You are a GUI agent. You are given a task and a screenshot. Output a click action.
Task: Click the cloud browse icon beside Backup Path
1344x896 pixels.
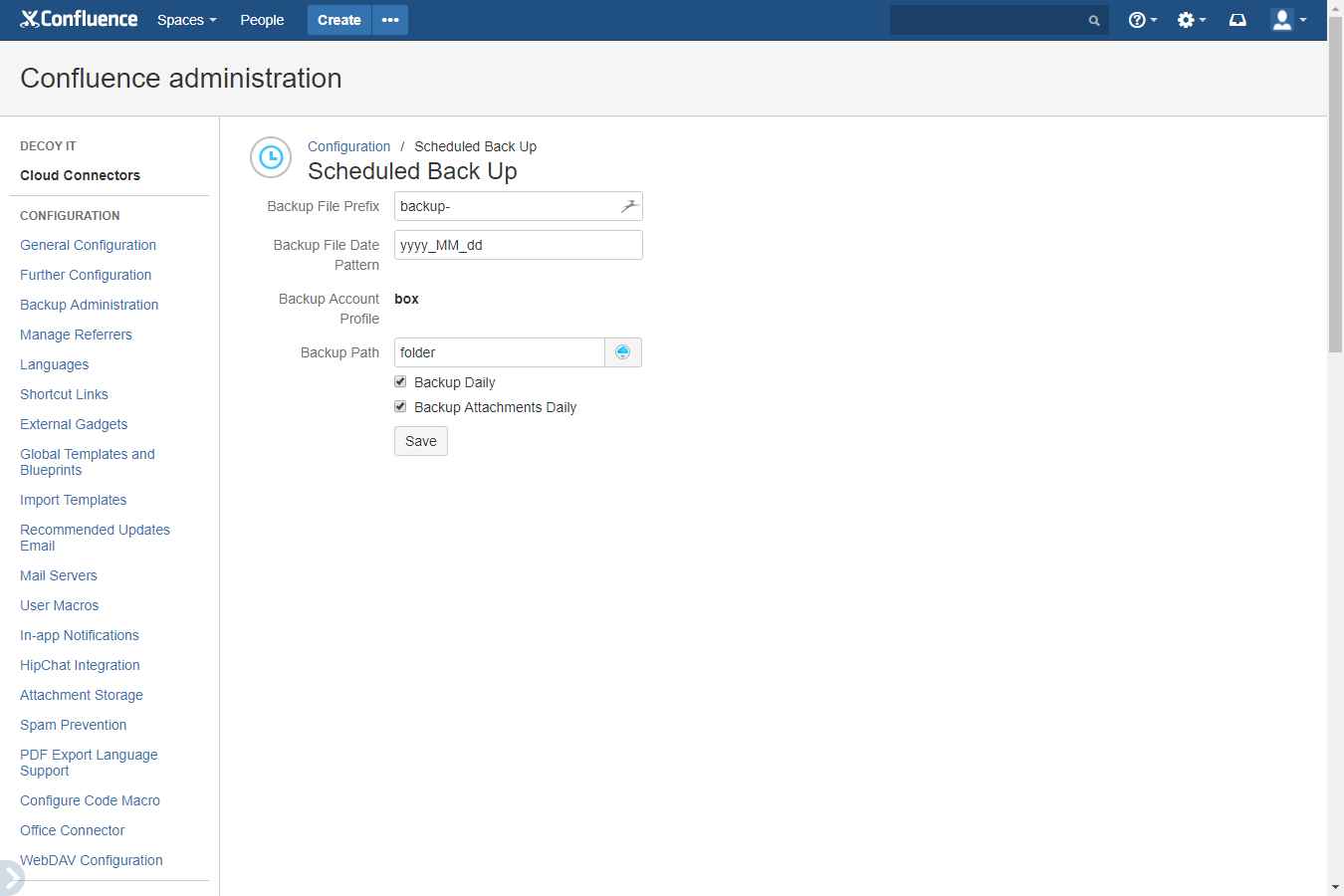click(623, 352)
